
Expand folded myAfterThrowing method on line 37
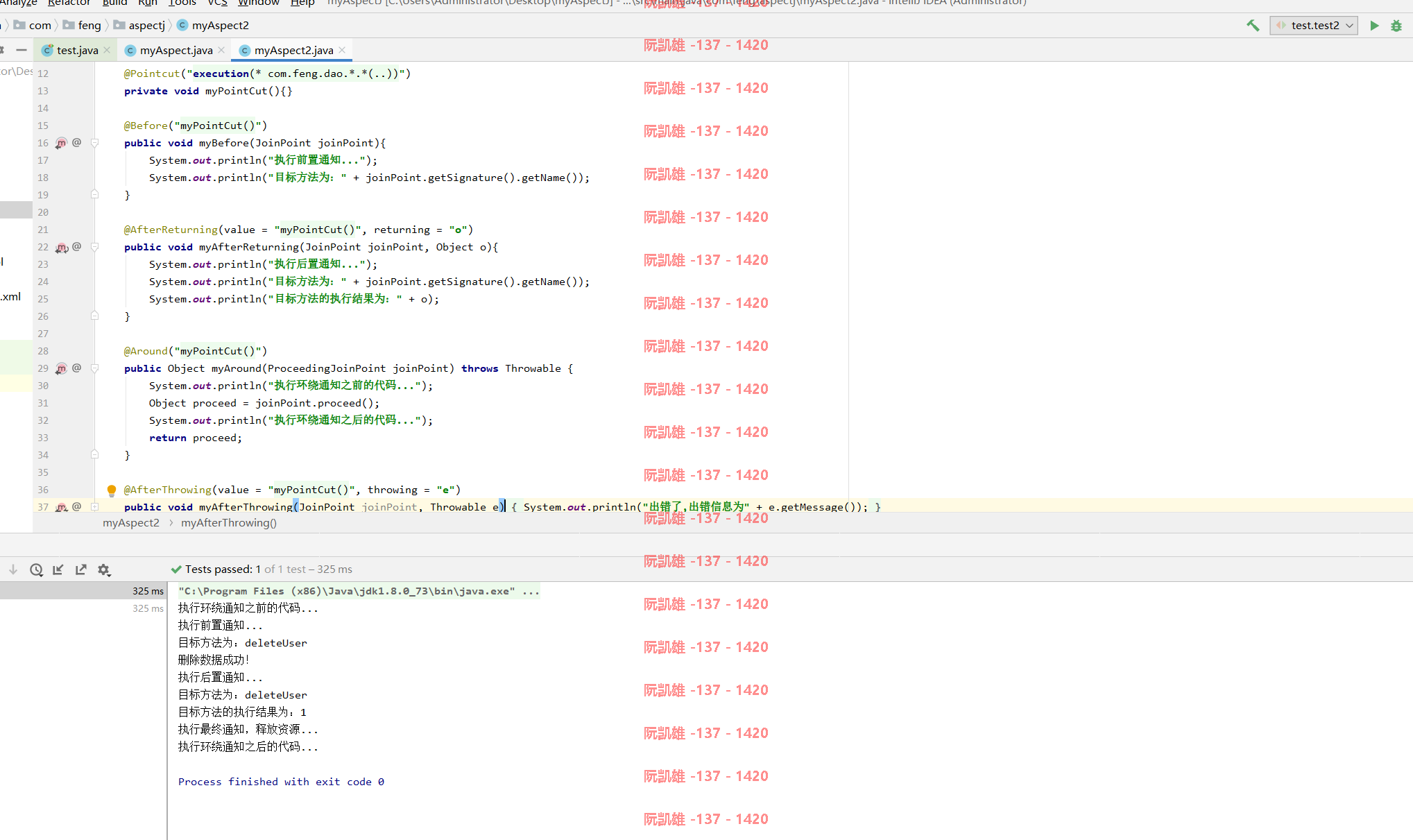pos(95,507)
